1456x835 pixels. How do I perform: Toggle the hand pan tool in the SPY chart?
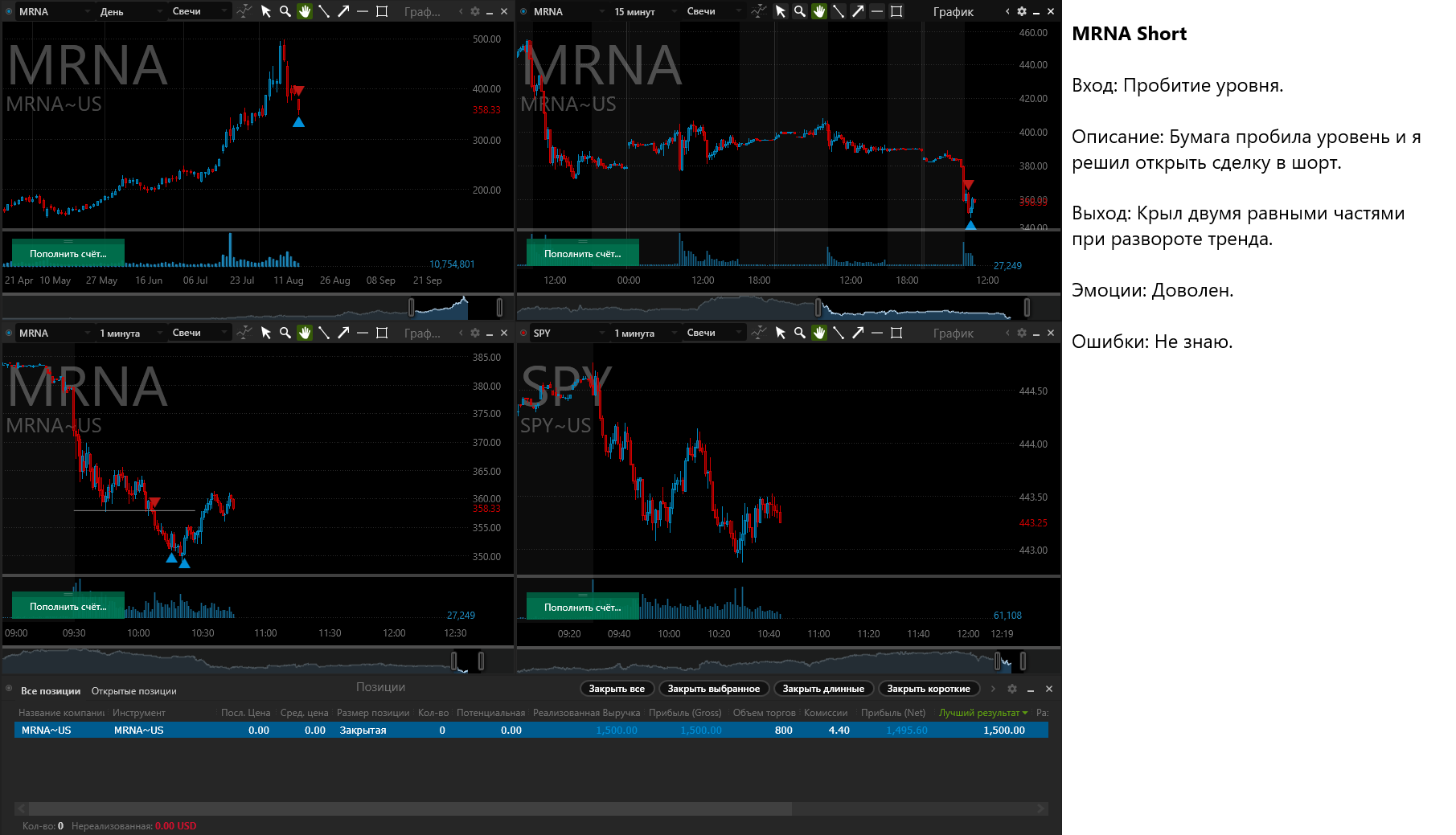pyautogui.click(x=819, y=333)
